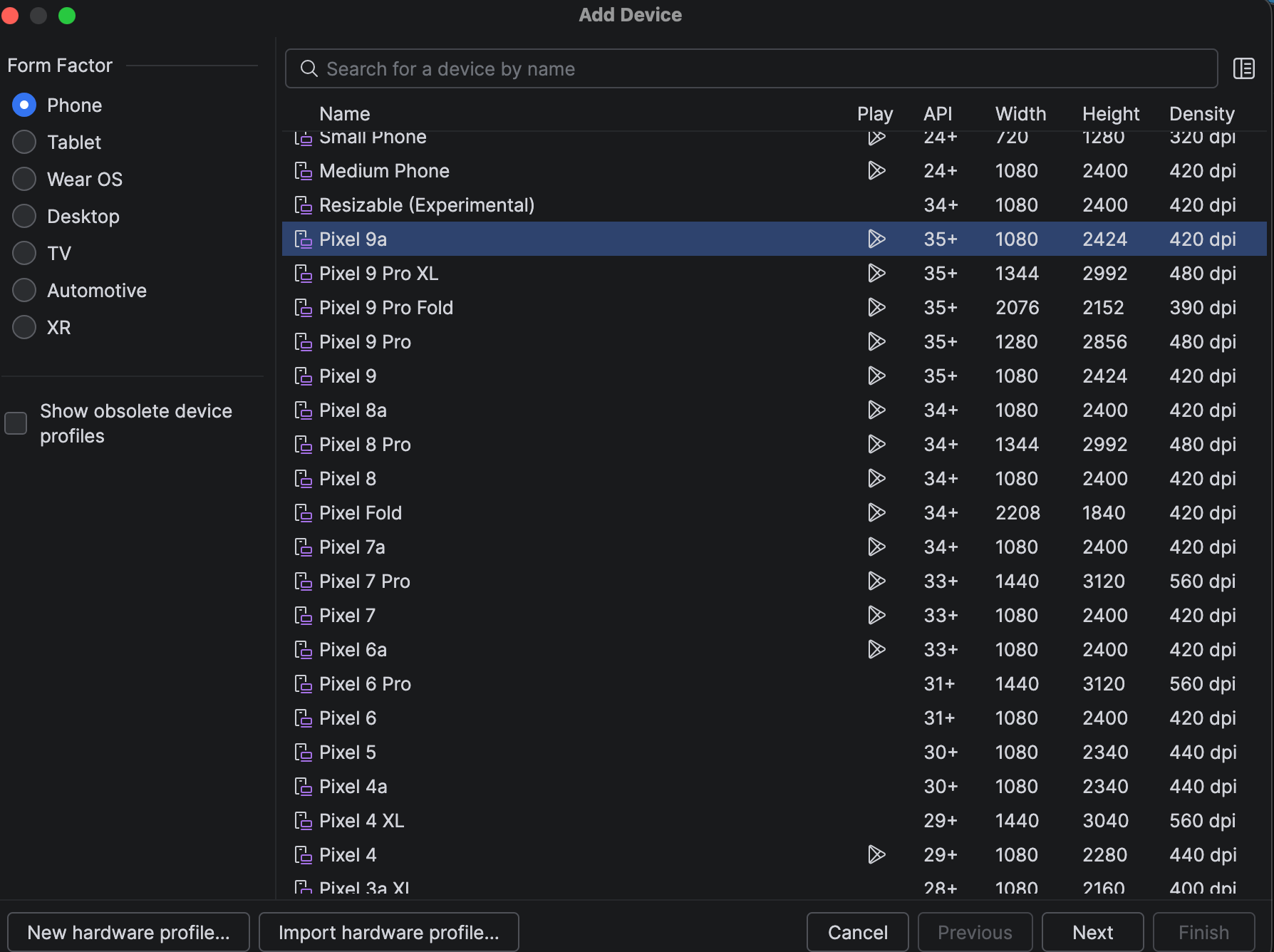The width and height of the screenshot is (1274, 952).
Task: Open New hardware profile dialog
Action: [x=129, y=932]
